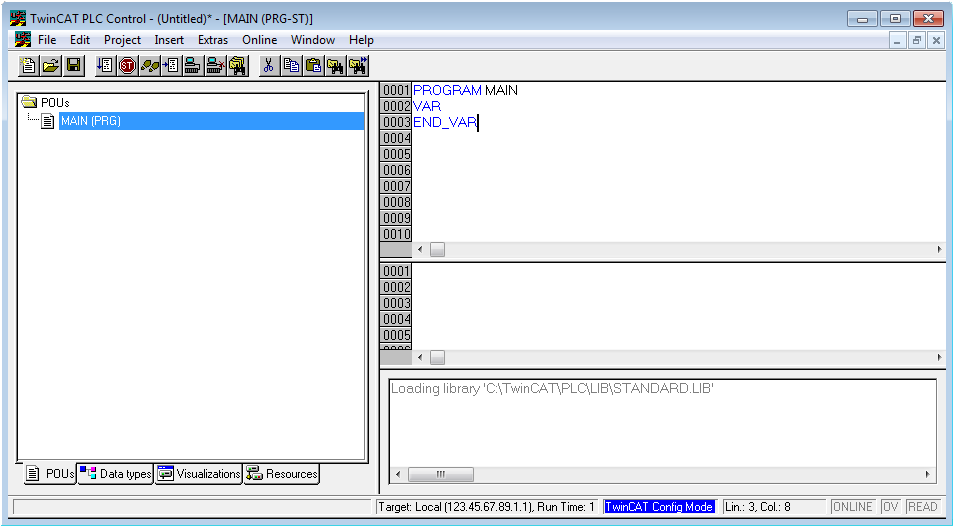Open the Project menu
This screenshot has height=526, width=954.
pos(122,40)
